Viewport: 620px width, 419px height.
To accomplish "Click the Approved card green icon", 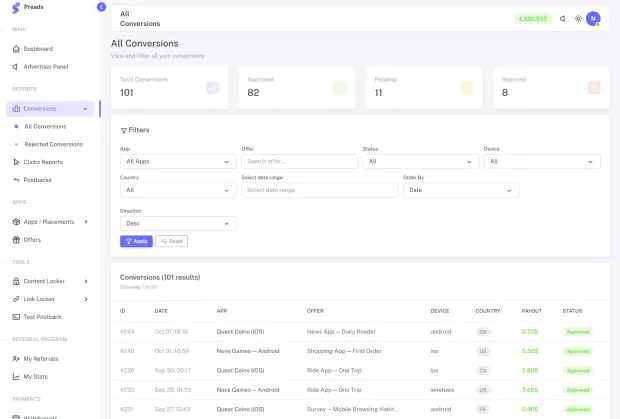I will (340, 88).
